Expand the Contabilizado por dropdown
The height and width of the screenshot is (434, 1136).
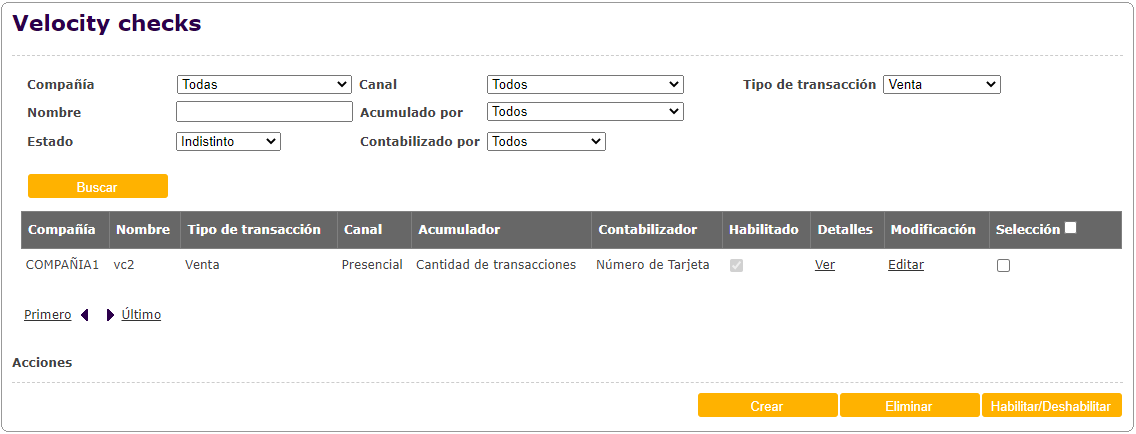(546, 142)
